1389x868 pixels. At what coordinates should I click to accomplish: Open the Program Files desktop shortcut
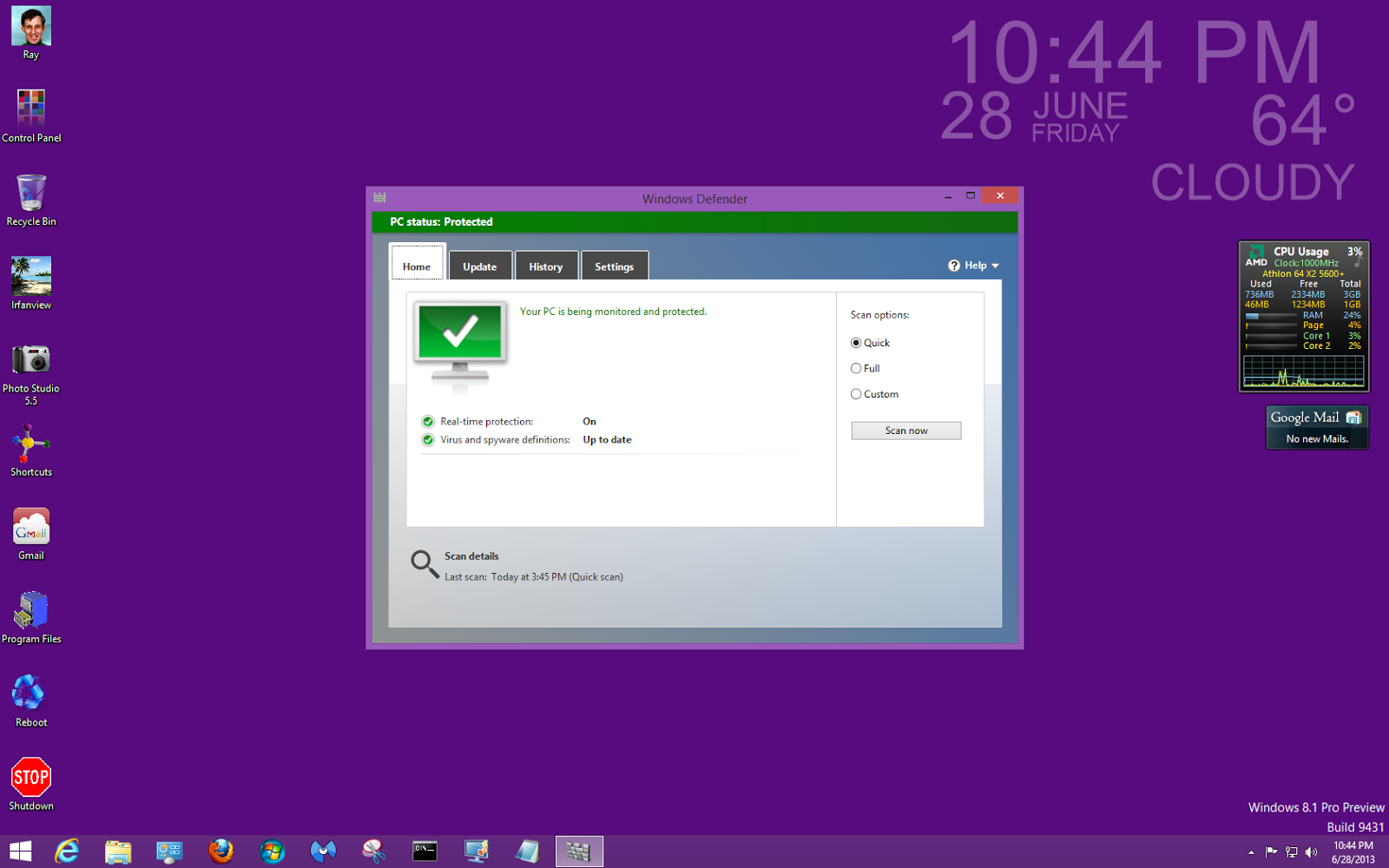pyautogui.click(x=31, y=617)
